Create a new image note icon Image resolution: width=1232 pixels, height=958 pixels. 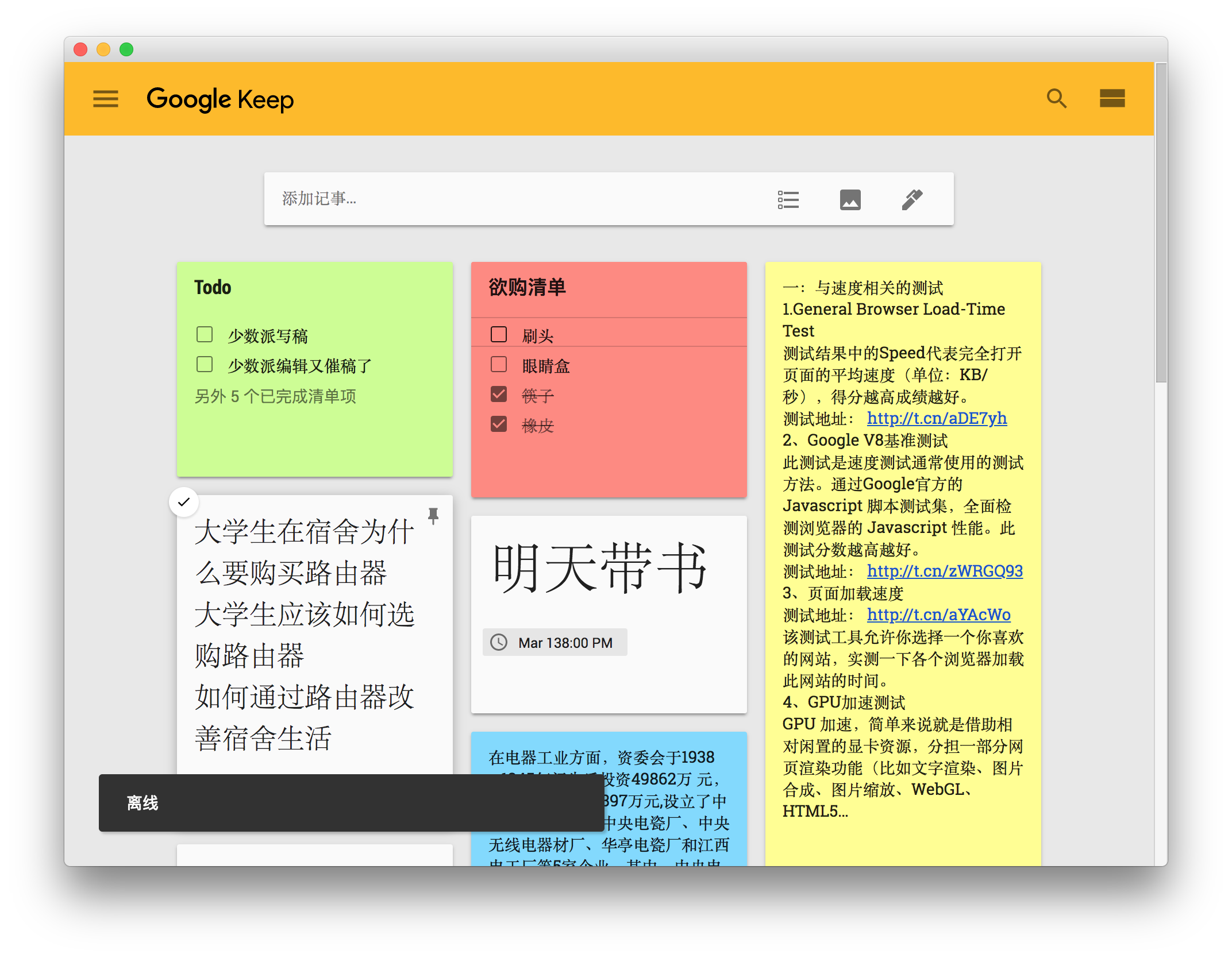tap(850, 199)
